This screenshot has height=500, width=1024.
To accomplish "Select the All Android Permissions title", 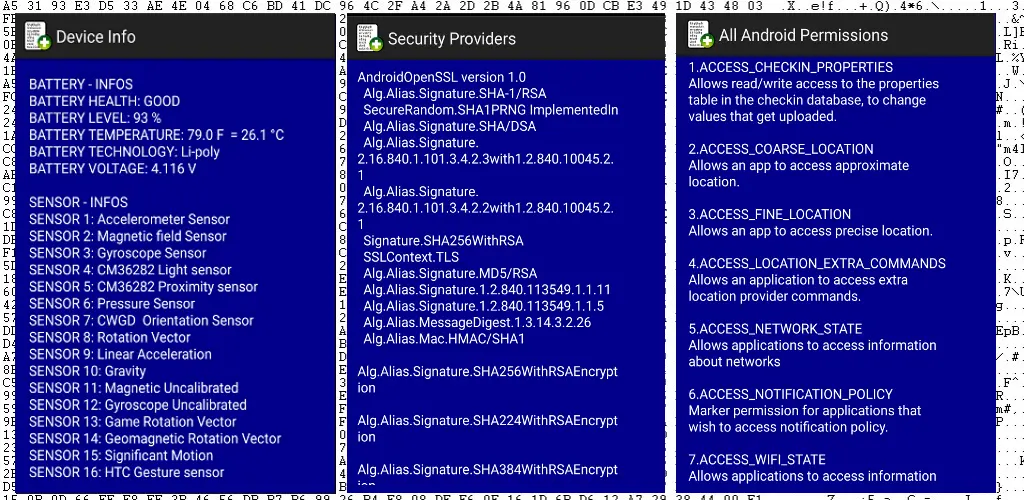I will point(803,35).
